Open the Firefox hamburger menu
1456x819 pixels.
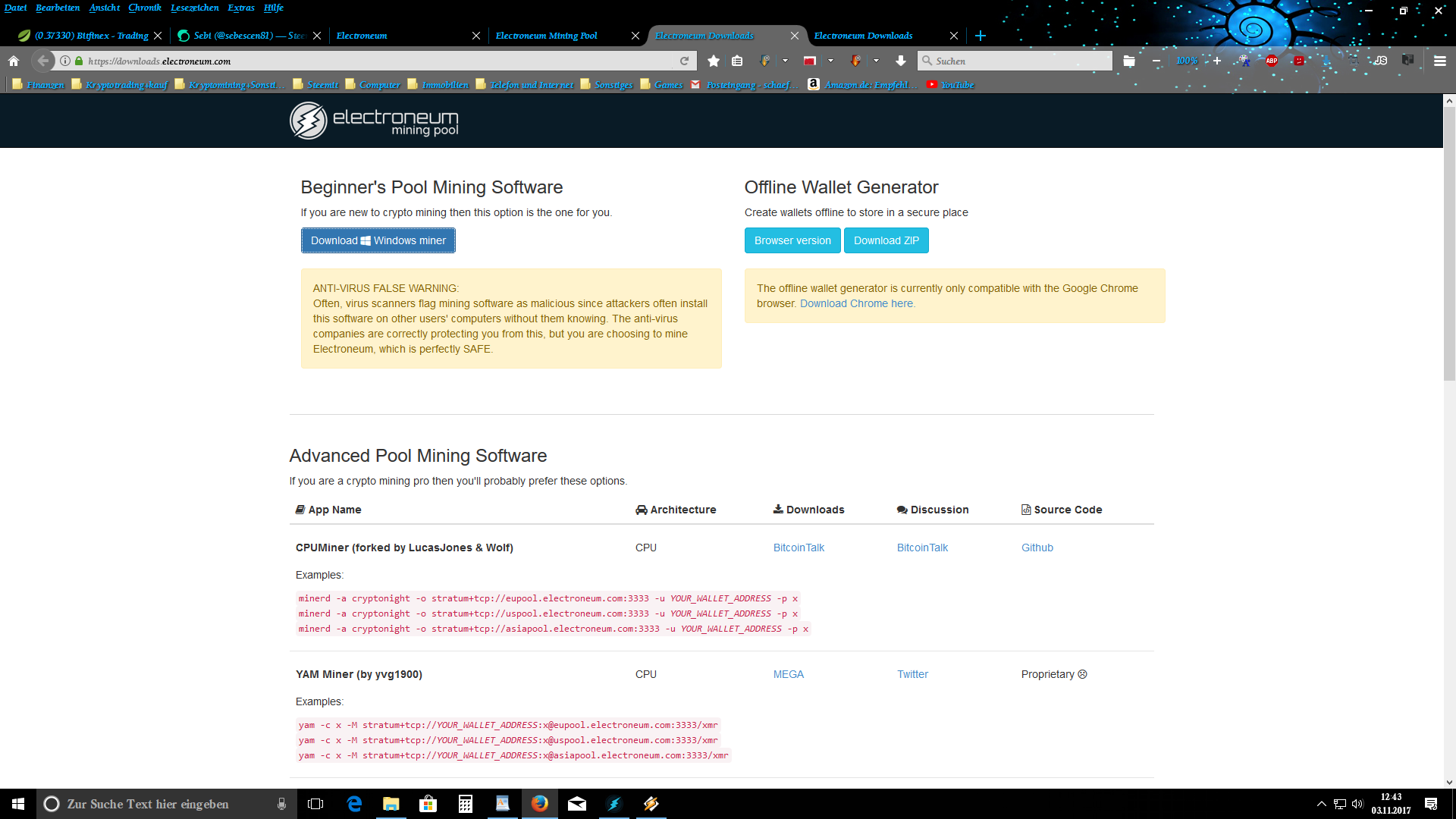click(1439, 61)
